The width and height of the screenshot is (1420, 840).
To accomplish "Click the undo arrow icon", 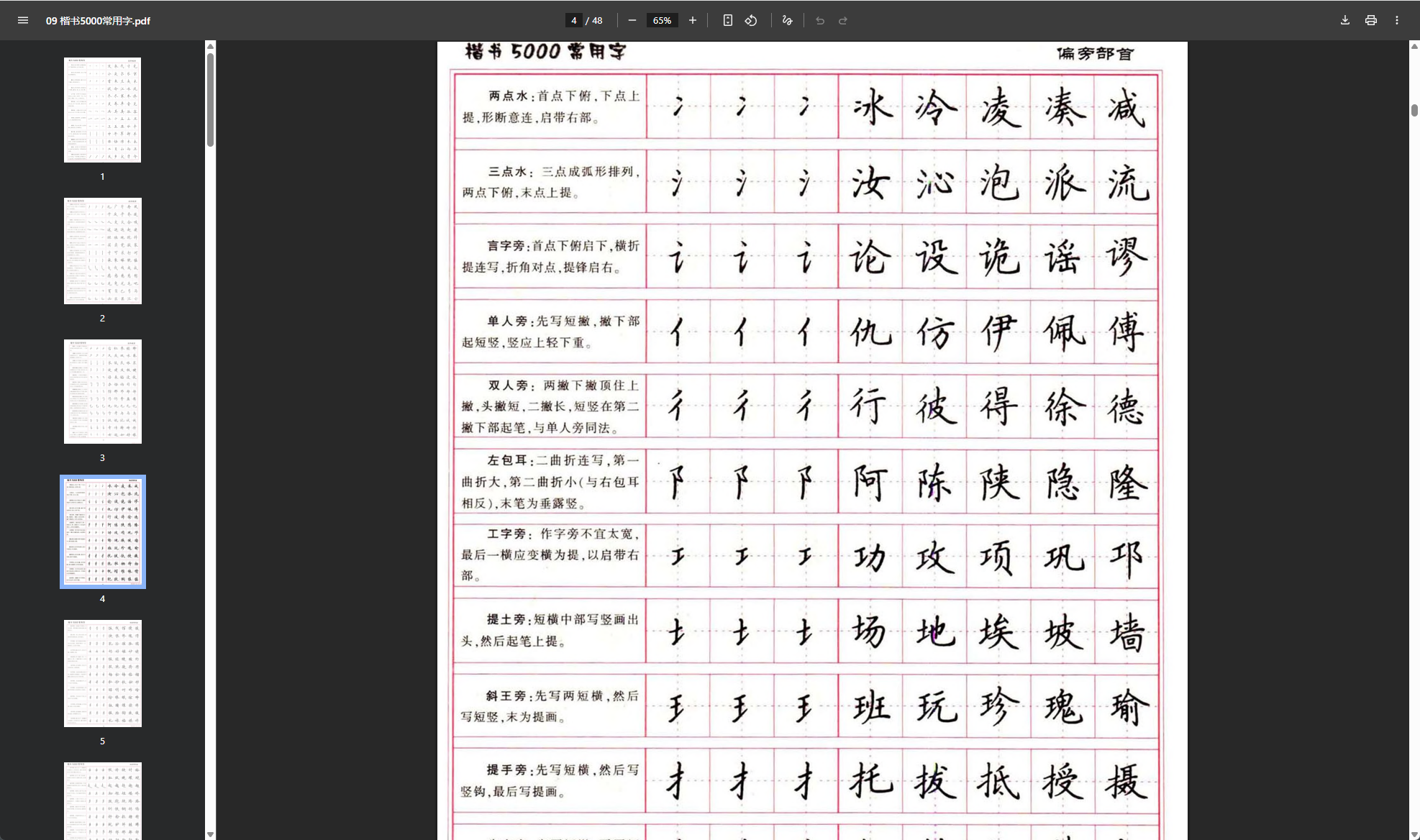I will click(820, 20).
